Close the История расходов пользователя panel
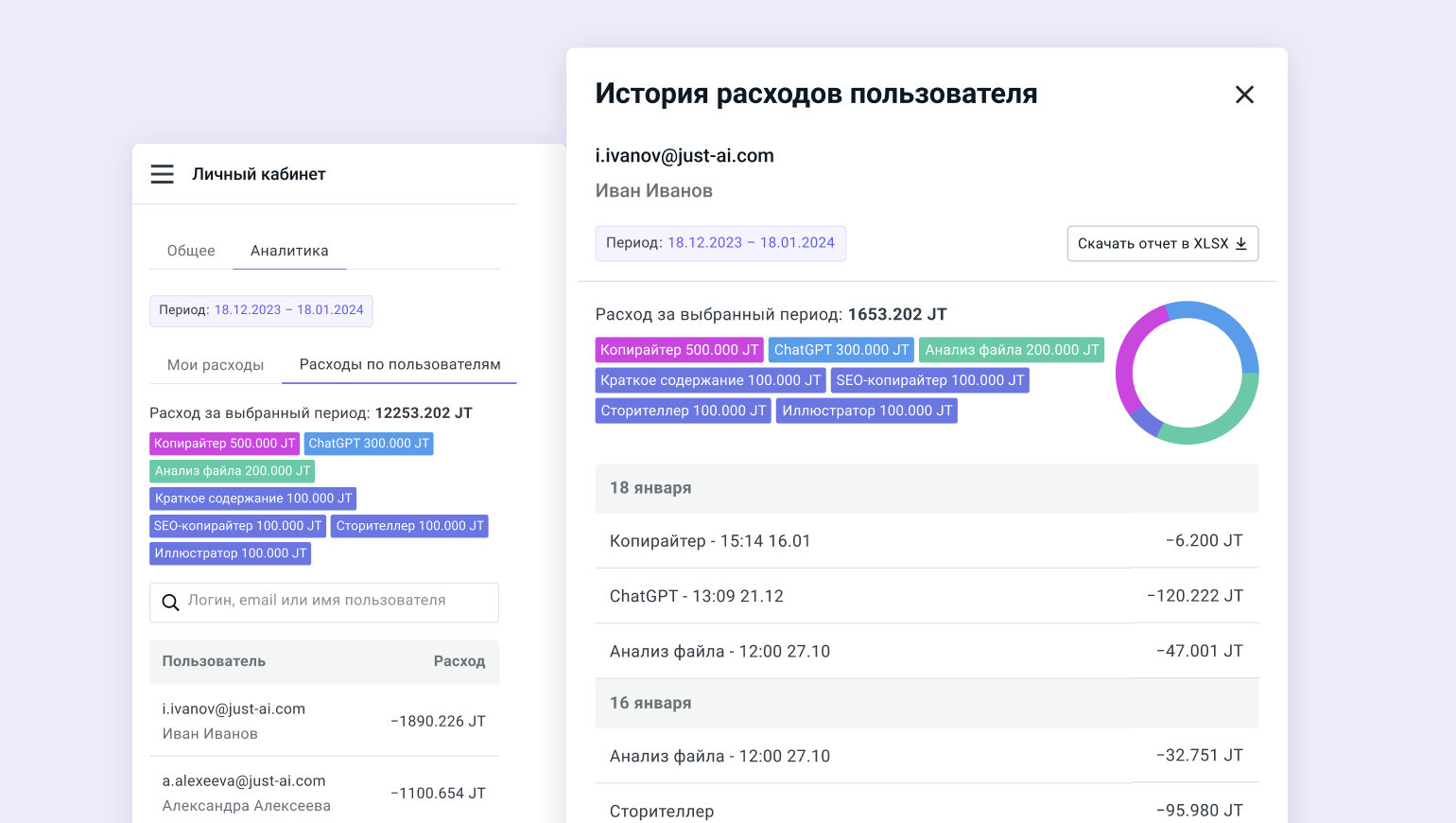 [x=1244, y=95]
